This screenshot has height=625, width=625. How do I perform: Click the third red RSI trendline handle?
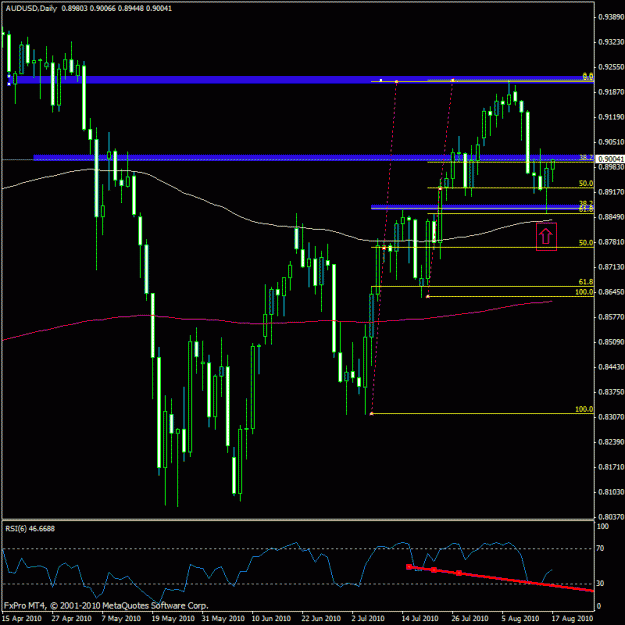(459, 573)
